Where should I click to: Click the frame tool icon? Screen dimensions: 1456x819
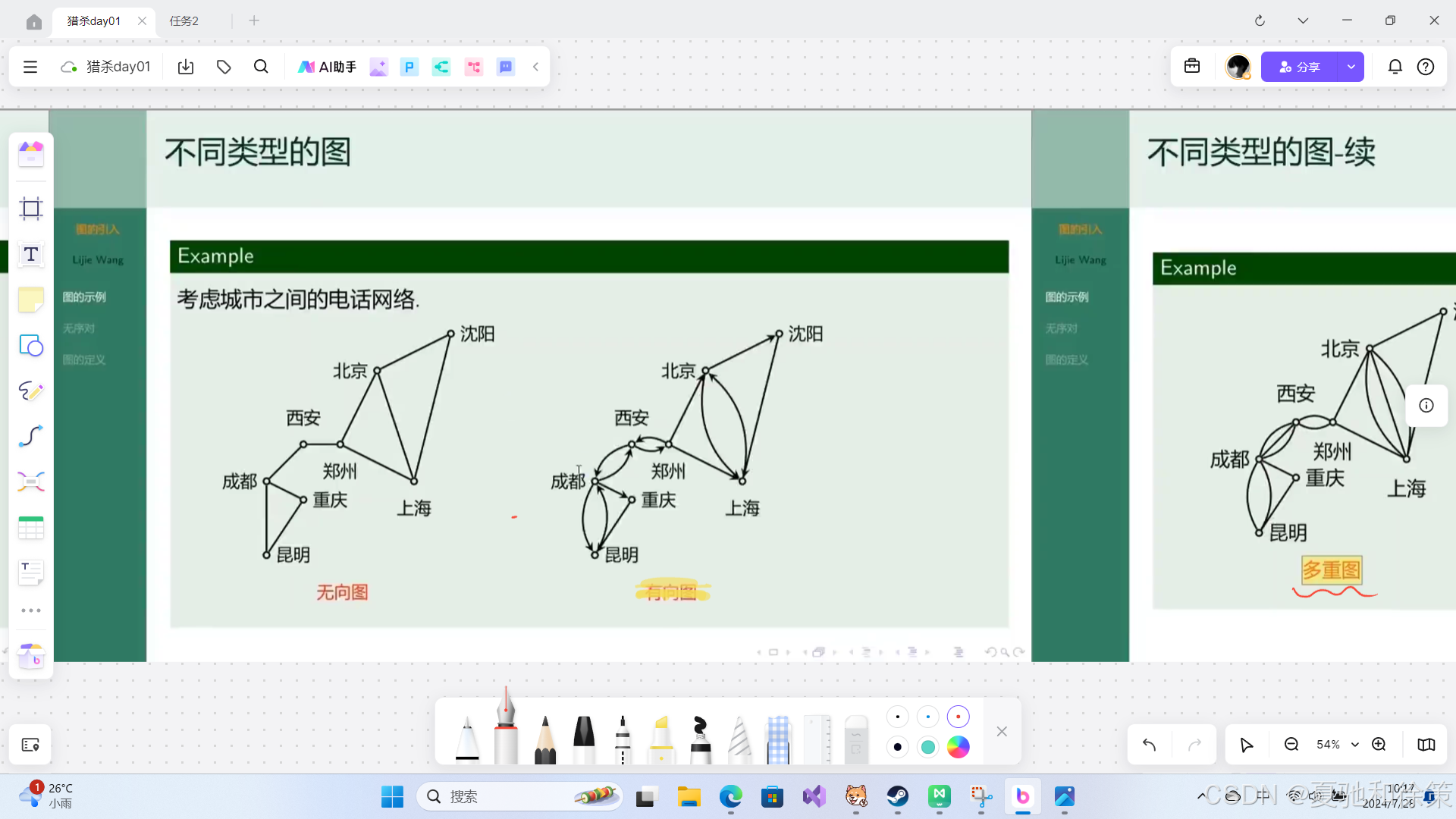[x=31, y=209]
